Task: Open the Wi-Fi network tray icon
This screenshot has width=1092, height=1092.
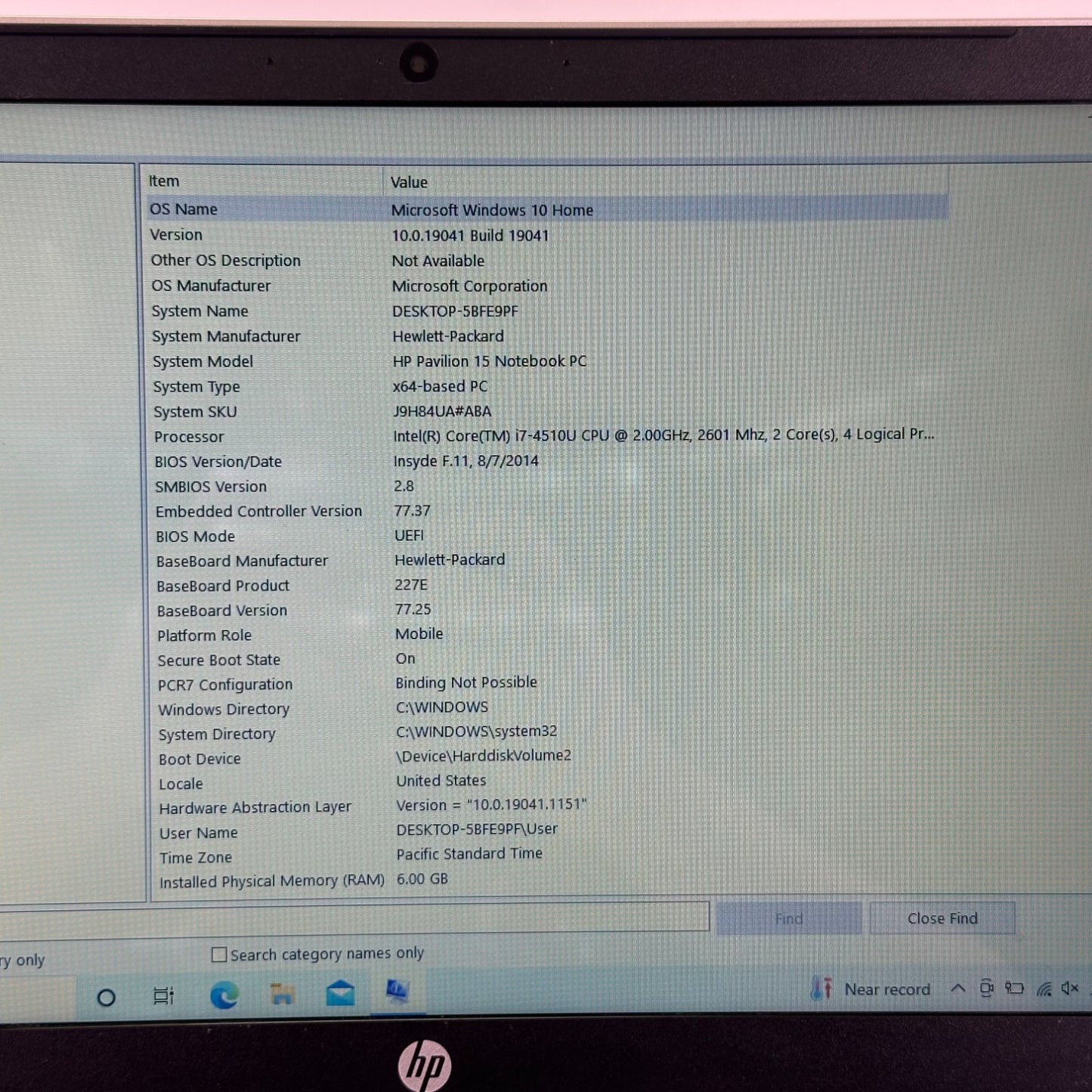Action: tap(1044, 989)
